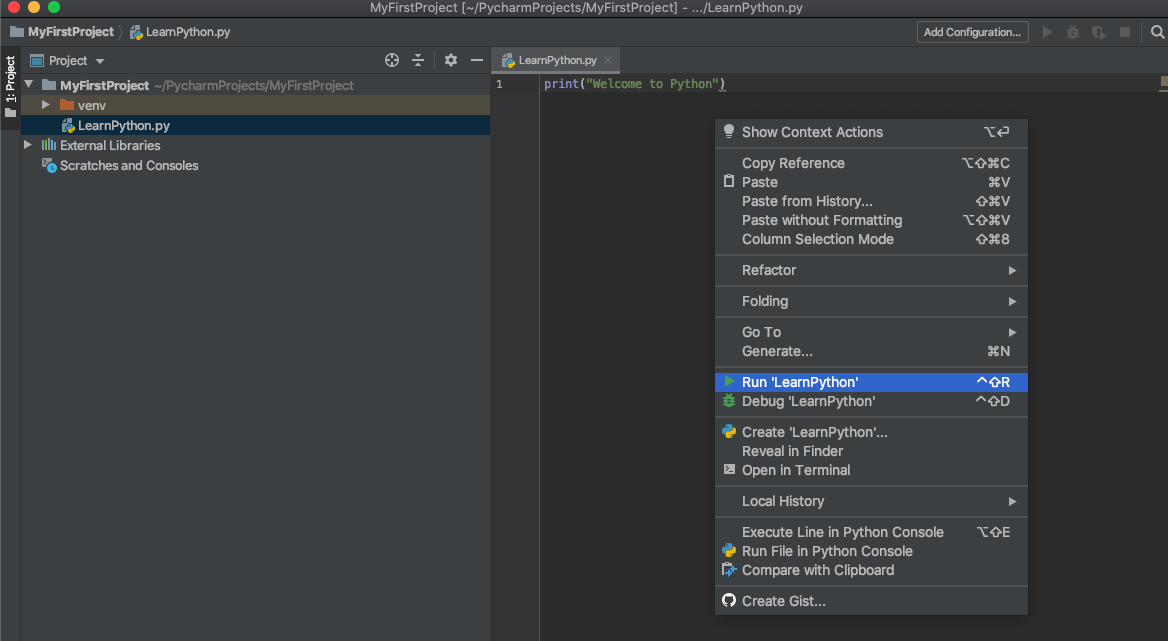Select Paste without Formatting

pyautogui.click(x=871, y=220)
